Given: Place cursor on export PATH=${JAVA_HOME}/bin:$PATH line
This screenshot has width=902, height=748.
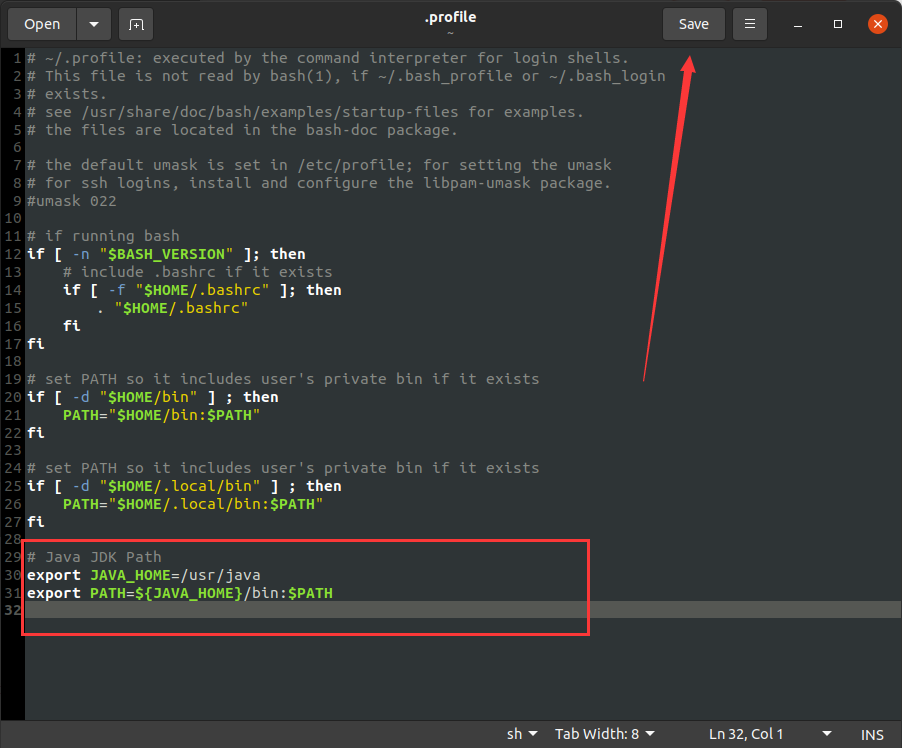Looking at the screenshot, I should (x=180, y=593).
